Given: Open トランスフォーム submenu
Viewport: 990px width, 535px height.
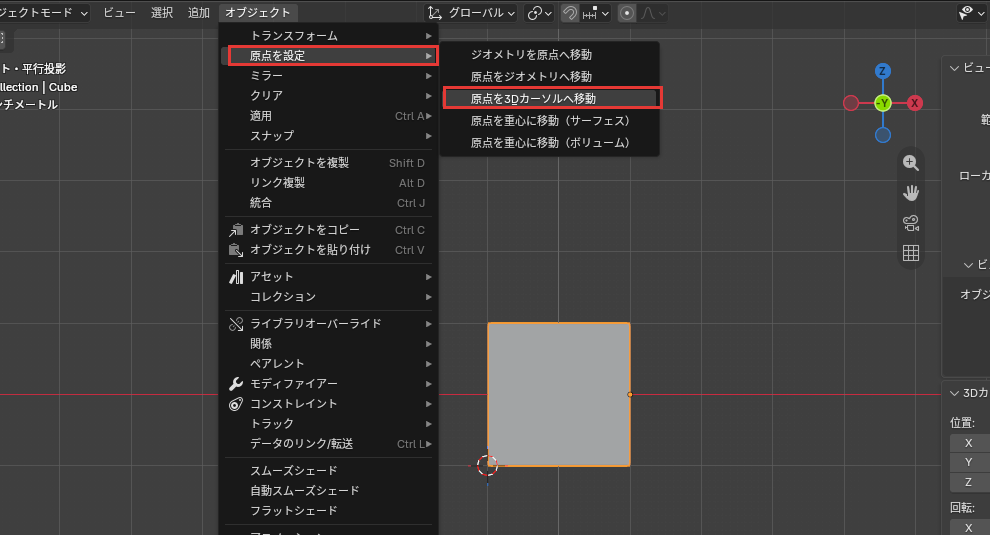Looking at the screenshot, I should 329,36.
